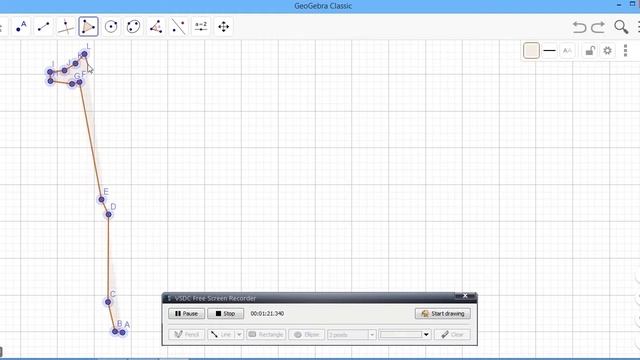The height and width of the screenshot is (360, 640).
Task: Select the Pencil drawing tool in recorder
Action: click(x=187, y=335)
